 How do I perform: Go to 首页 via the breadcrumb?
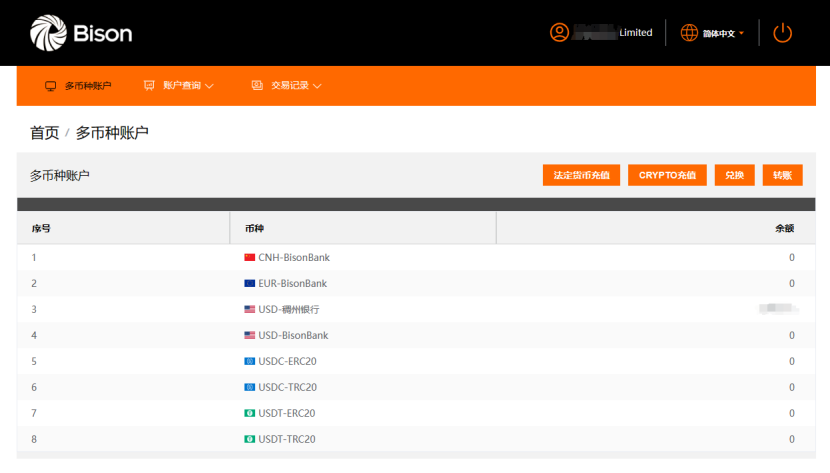[44, 133]
